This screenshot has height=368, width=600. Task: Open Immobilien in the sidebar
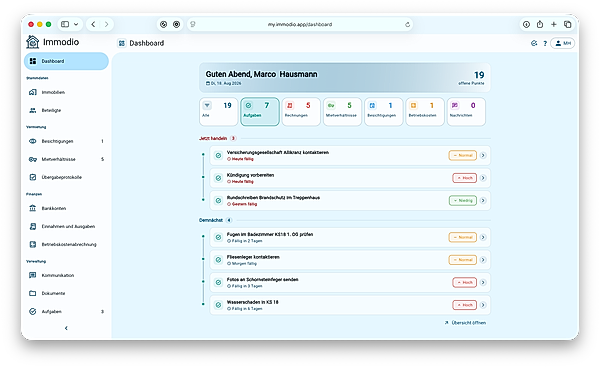pos(66,92)
